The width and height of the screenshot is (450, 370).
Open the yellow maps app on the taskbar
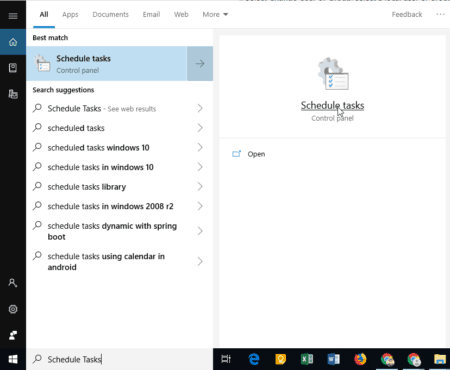281,359
